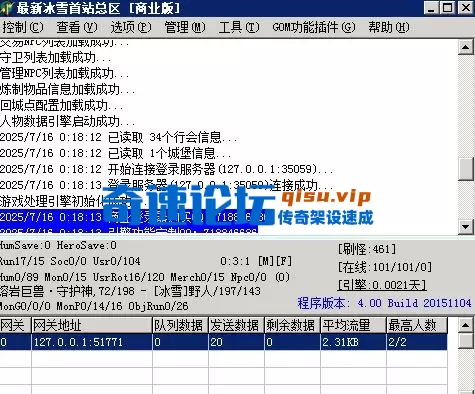Click the 队列数据 column header
Screen dimensions: 475x394
pos(180,325)
